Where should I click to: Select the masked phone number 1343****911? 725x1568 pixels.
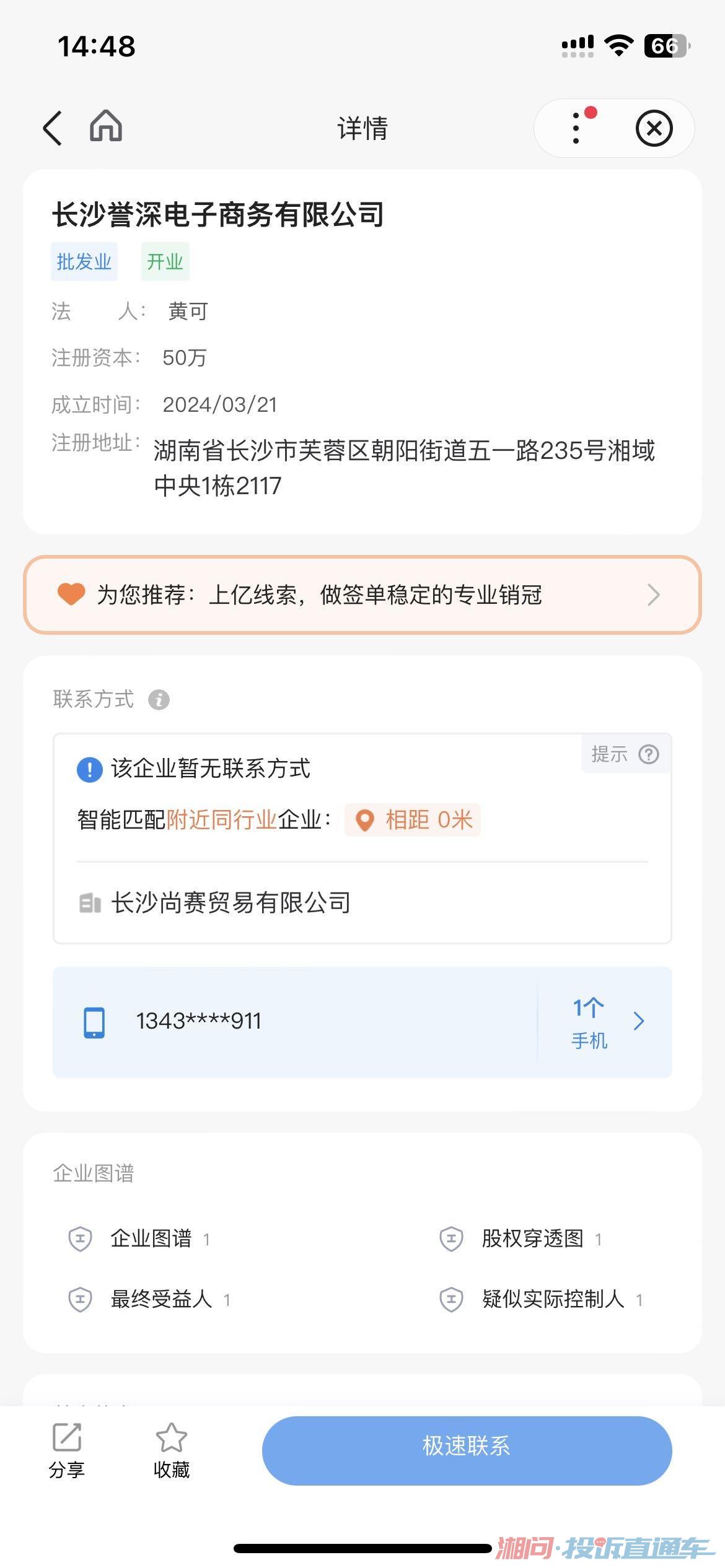[199, 1021]
